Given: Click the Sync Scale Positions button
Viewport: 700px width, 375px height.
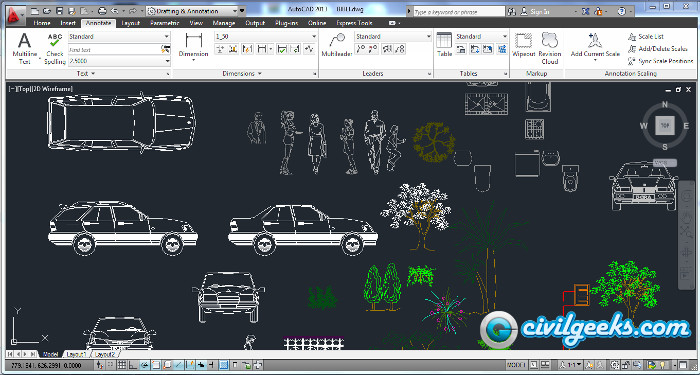Looking at the screenshot, I should tap(660, 61).
